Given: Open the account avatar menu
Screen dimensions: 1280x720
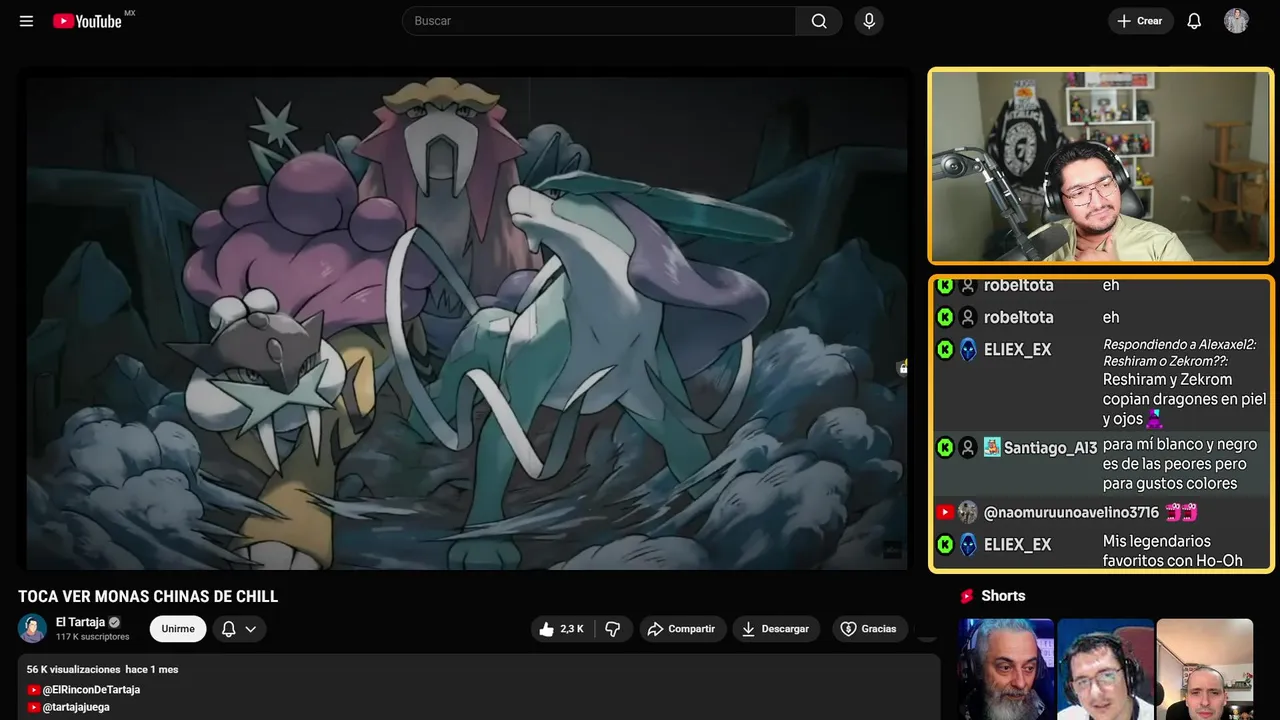Looking at the screenshot, I should click(1236, 21).
